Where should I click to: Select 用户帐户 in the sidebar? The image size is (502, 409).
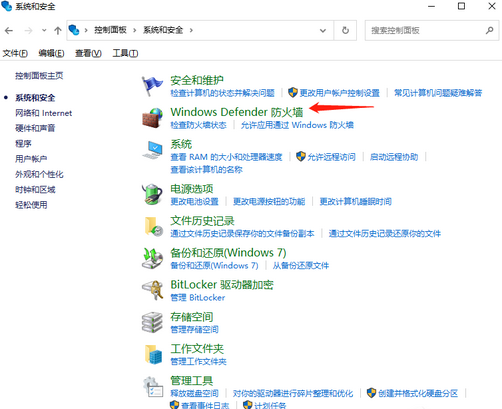pos(31,159)
